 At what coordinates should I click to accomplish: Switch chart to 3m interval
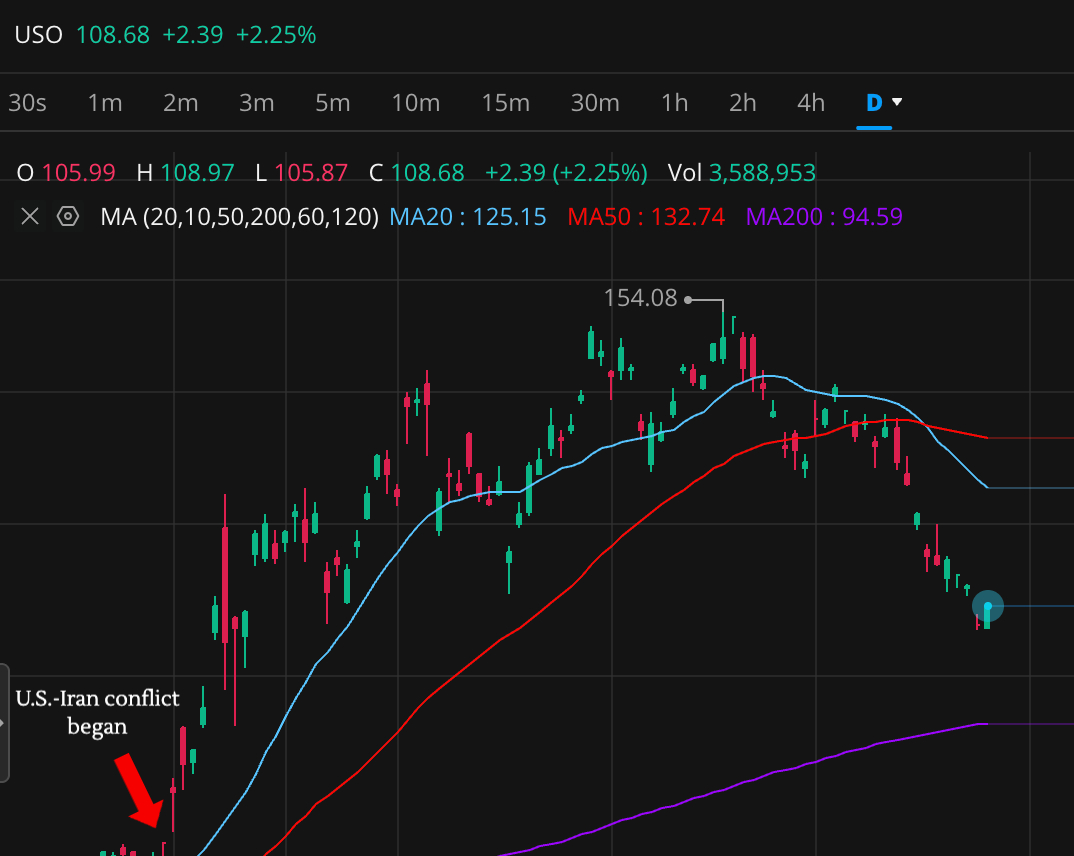257,103
